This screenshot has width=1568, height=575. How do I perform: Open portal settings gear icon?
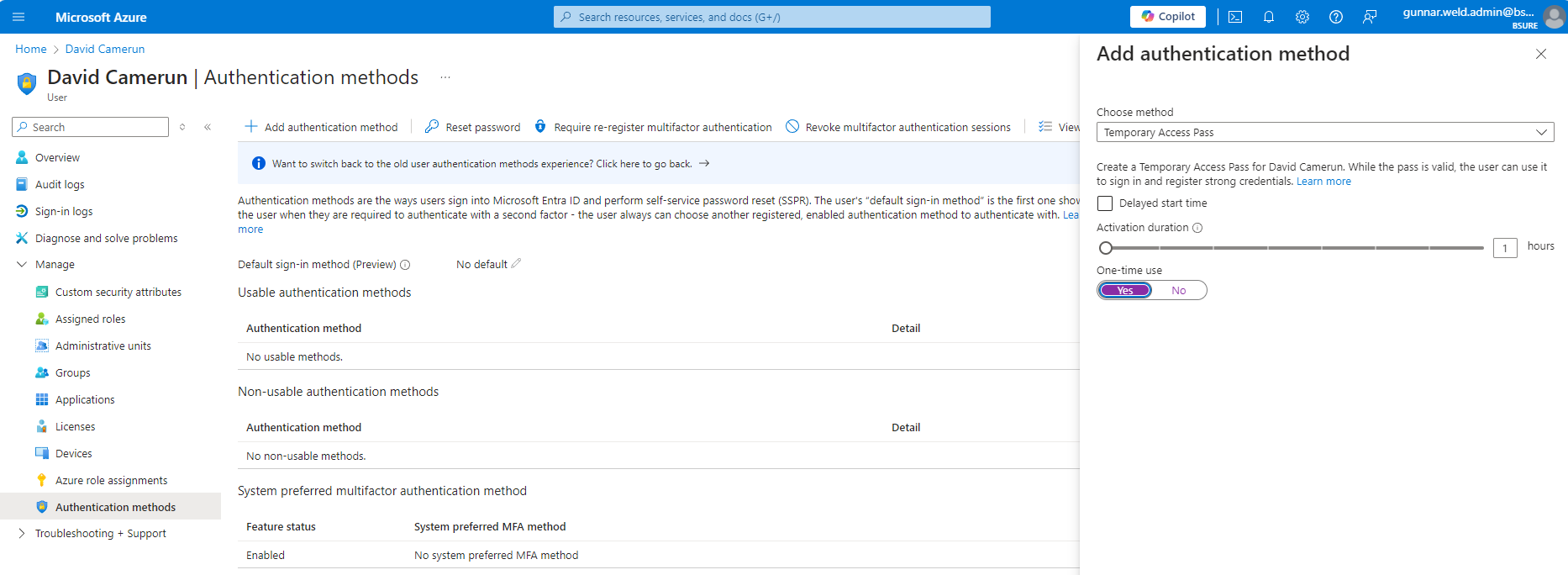(x=1302, y=17)
